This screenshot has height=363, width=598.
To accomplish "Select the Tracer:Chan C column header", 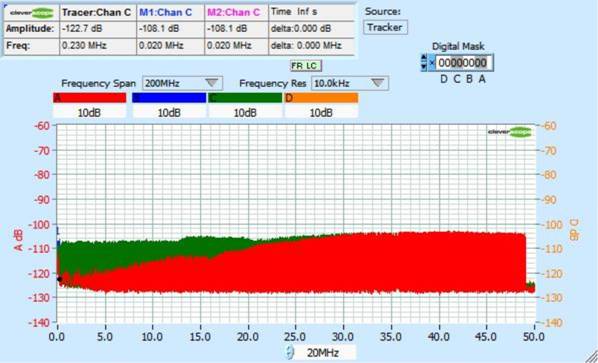I will (x=97, y=12).
